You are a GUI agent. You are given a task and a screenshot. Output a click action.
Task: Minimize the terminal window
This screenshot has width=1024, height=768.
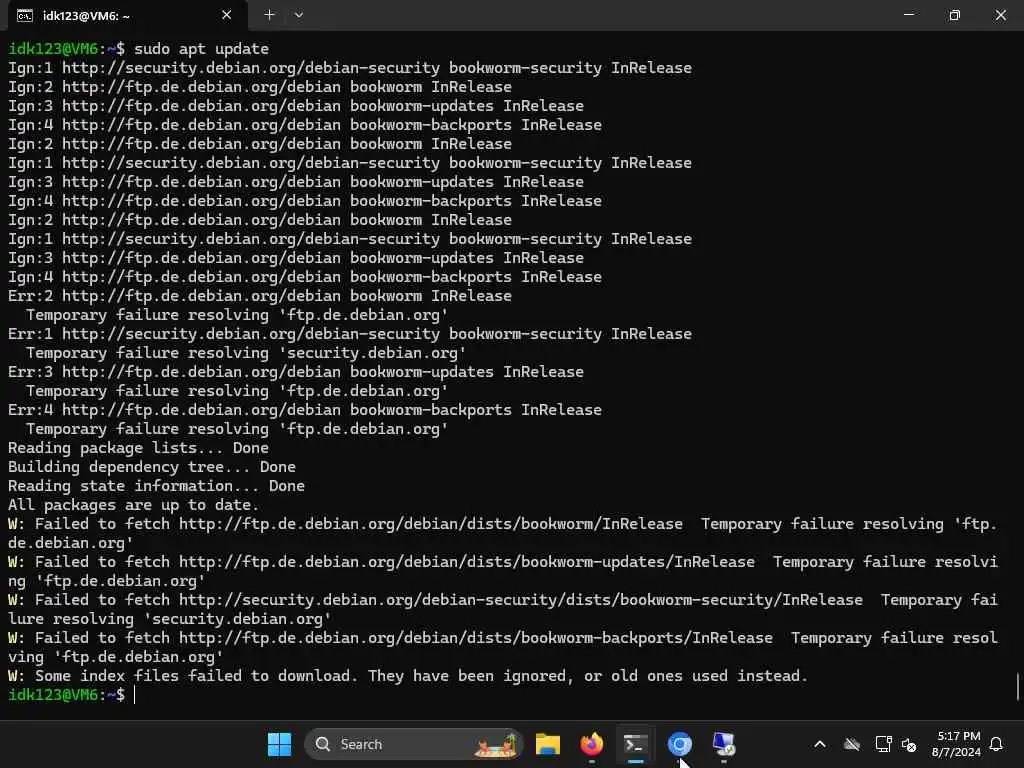tap(908, 15)
